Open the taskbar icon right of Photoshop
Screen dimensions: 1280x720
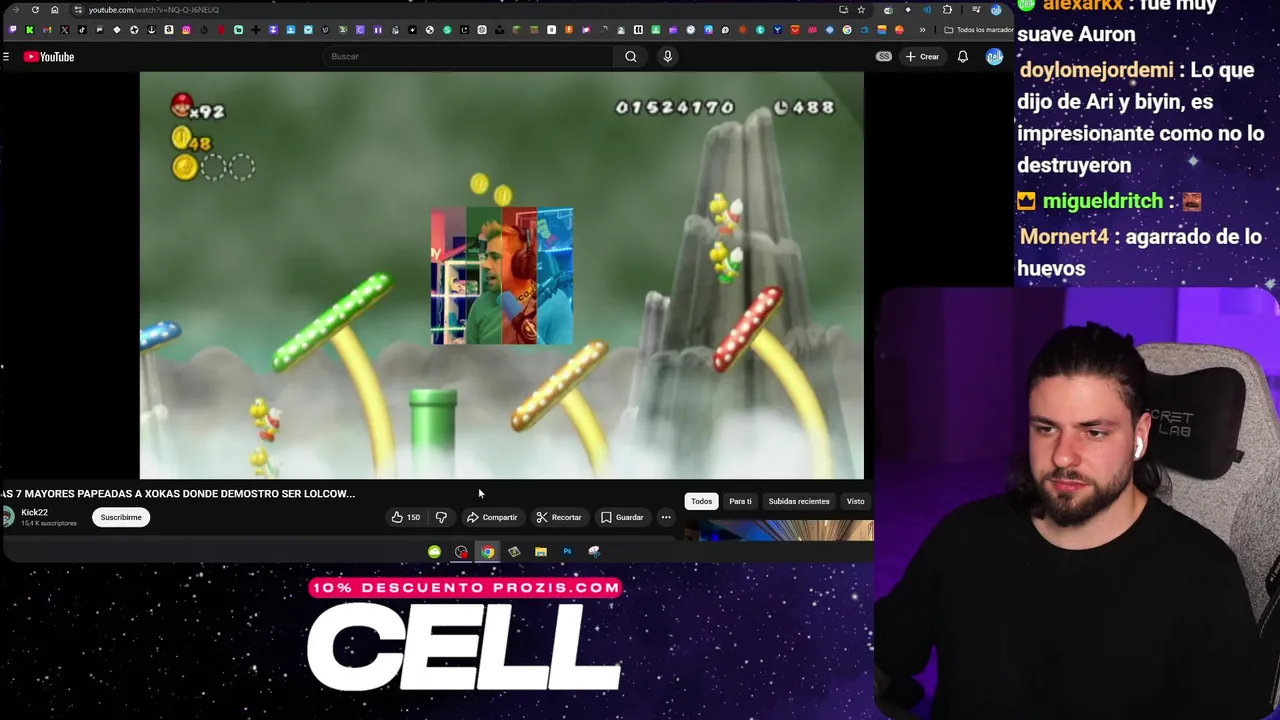594,551
